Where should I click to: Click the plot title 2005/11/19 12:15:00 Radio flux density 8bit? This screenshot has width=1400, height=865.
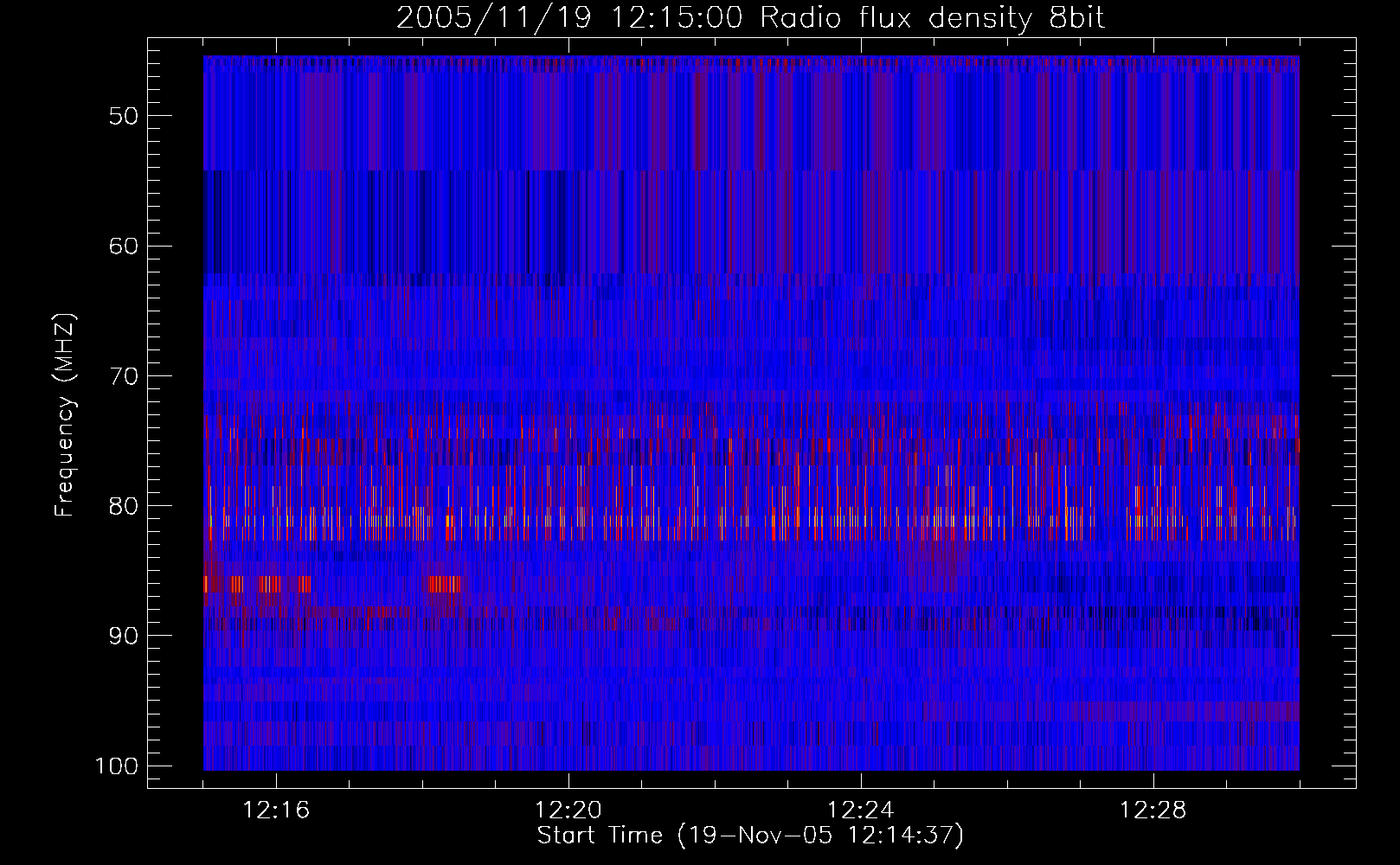click(750, 17)
